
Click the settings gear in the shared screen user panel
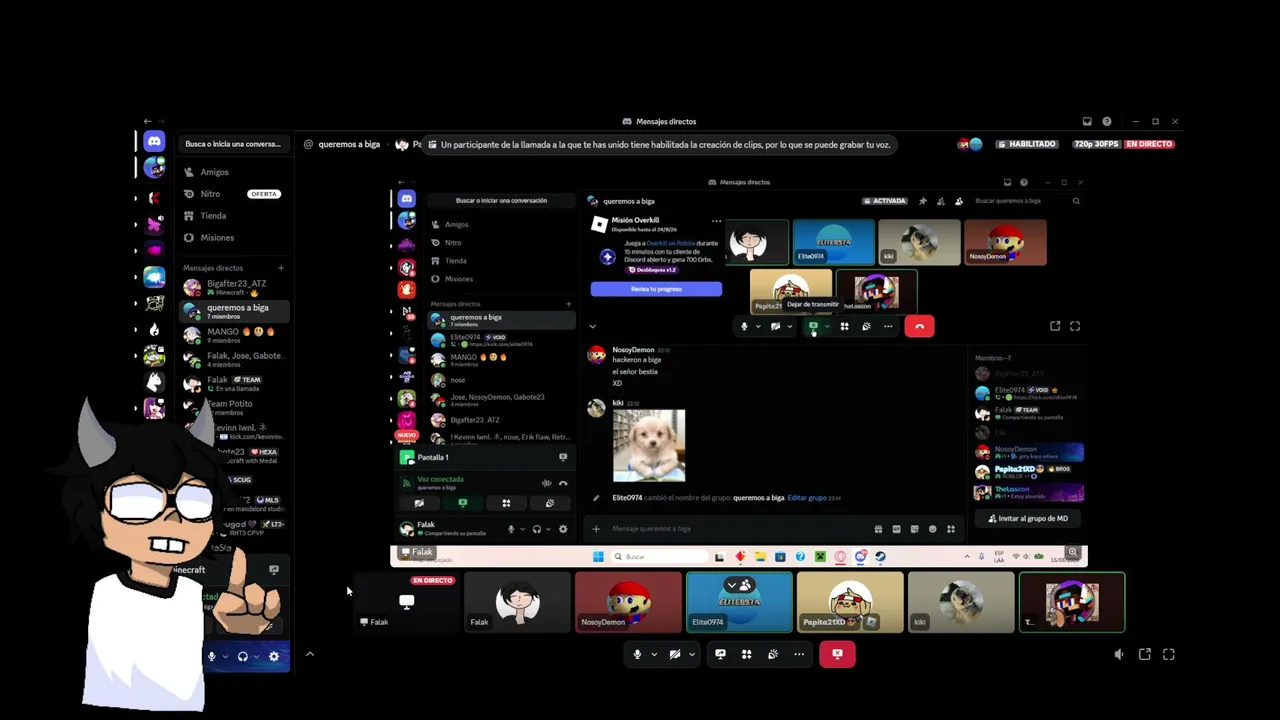(x=563, y=529)
